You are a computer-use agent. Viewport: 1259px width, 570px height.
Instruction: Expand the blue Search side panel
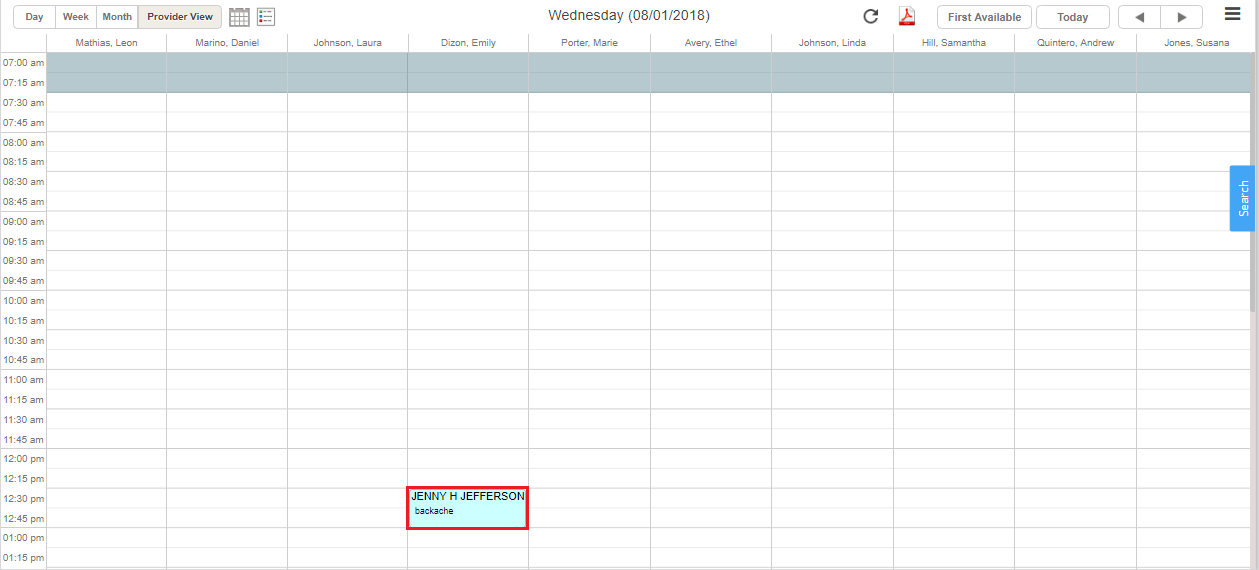(x=1242, y=198)
